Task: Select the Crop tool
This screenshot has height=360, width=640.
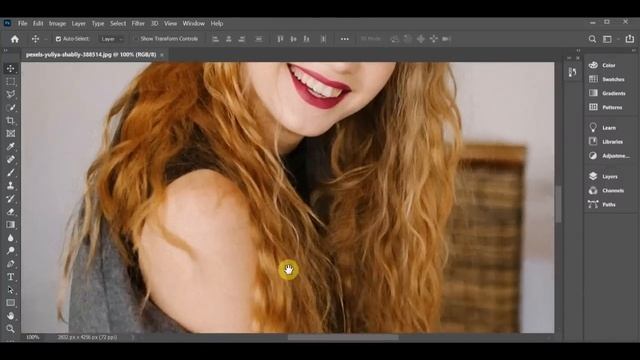Action: click(x=11, y=120)
